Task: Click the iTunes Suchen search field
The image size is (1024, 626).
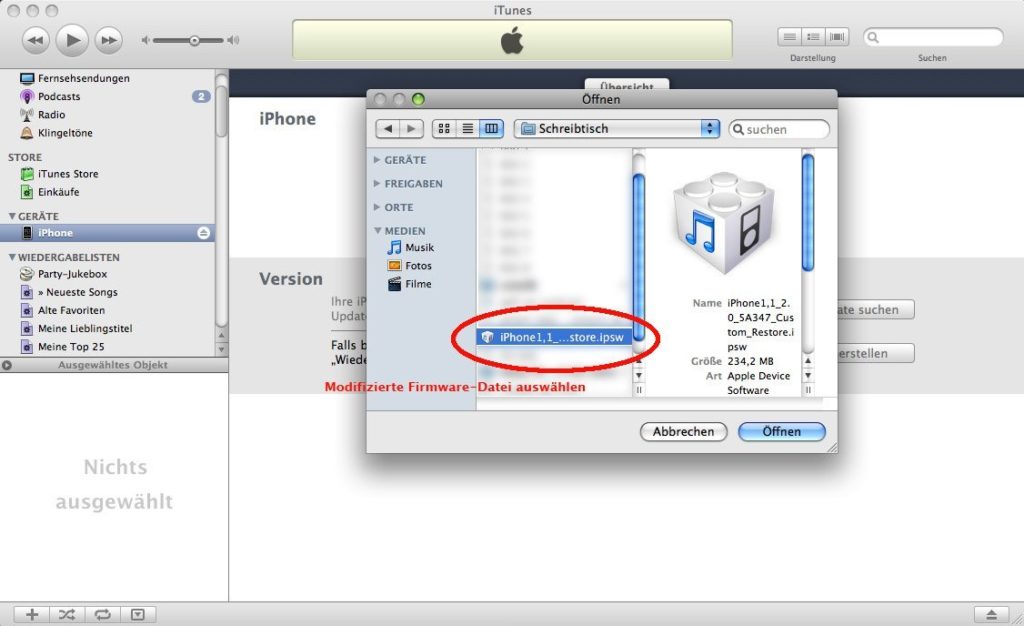Action: tap(933, 38)
